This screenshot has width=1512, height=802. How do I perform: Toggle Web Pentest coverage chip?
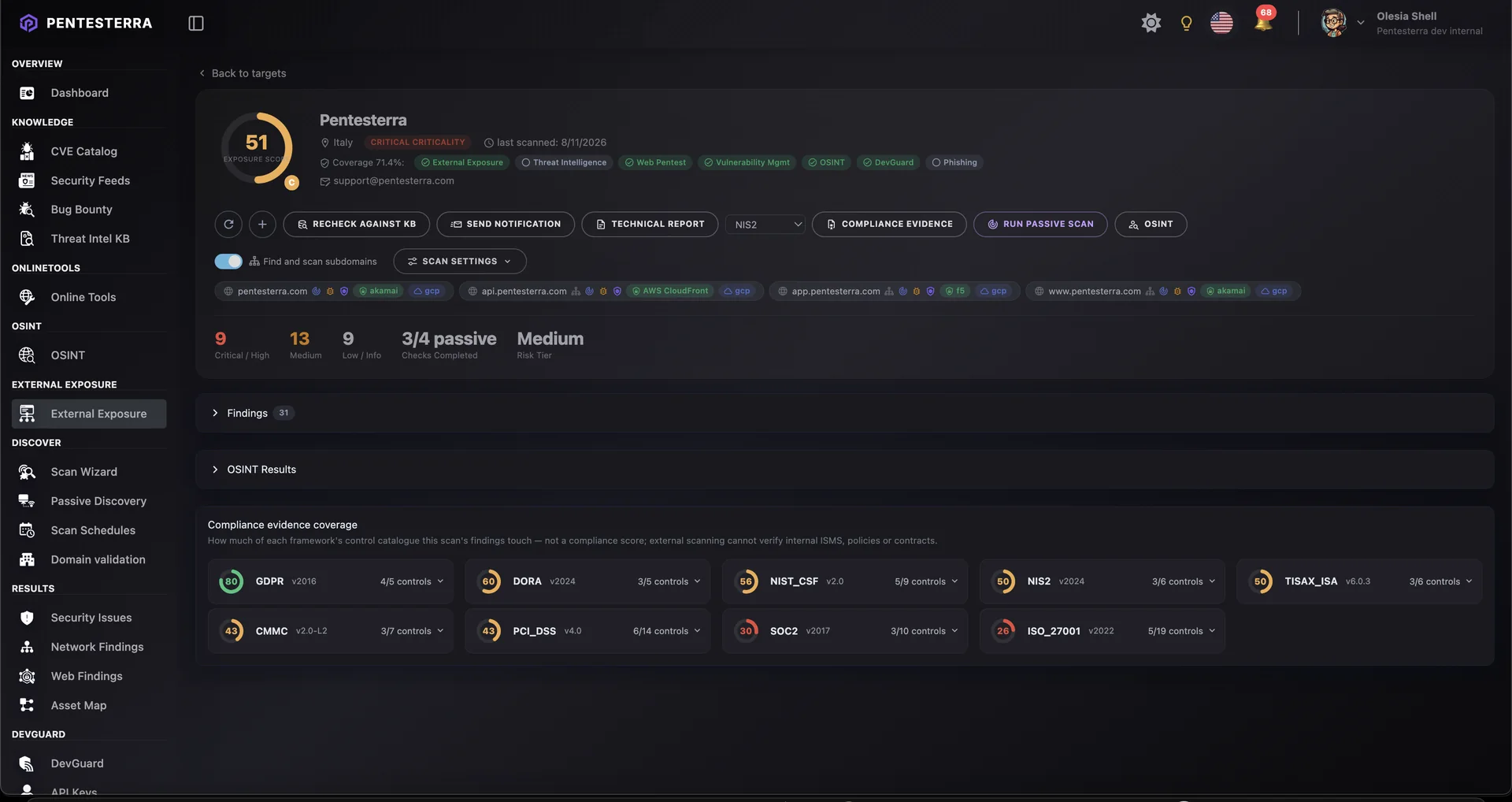tap(655, 163)
